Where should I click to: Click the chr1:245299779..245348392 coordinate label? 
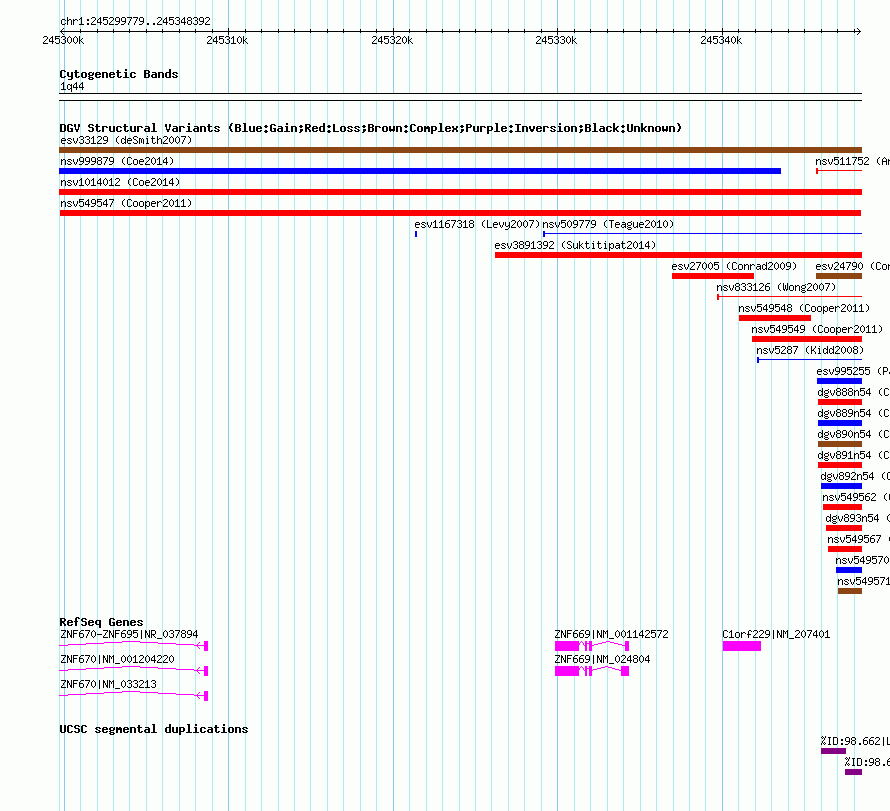135,21
